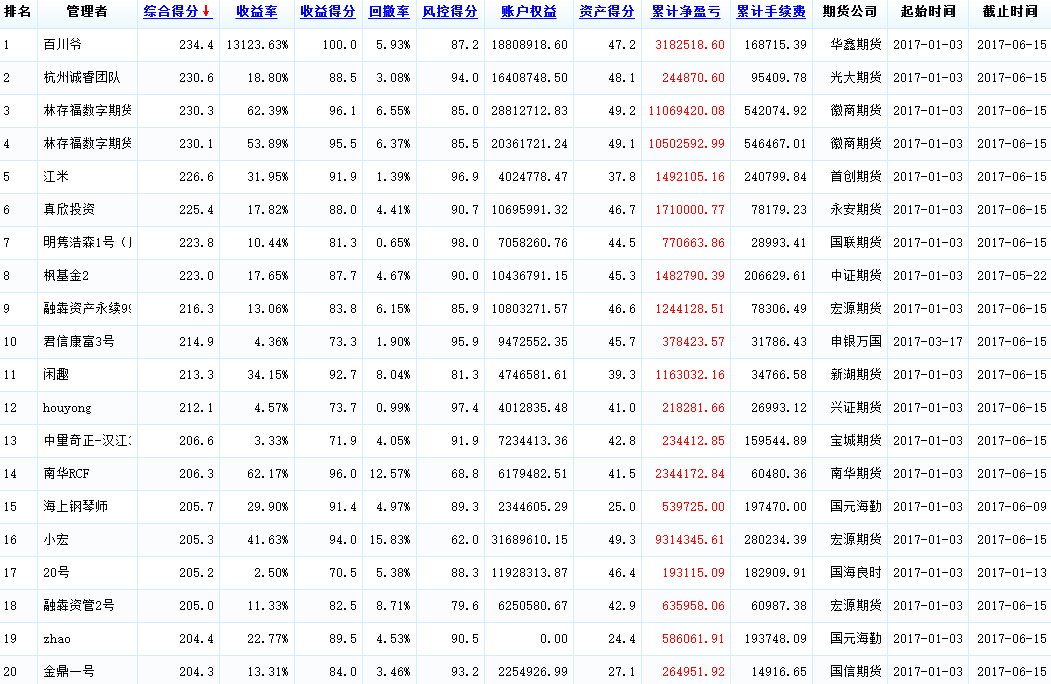Select manager zhao

pos(56,639)
